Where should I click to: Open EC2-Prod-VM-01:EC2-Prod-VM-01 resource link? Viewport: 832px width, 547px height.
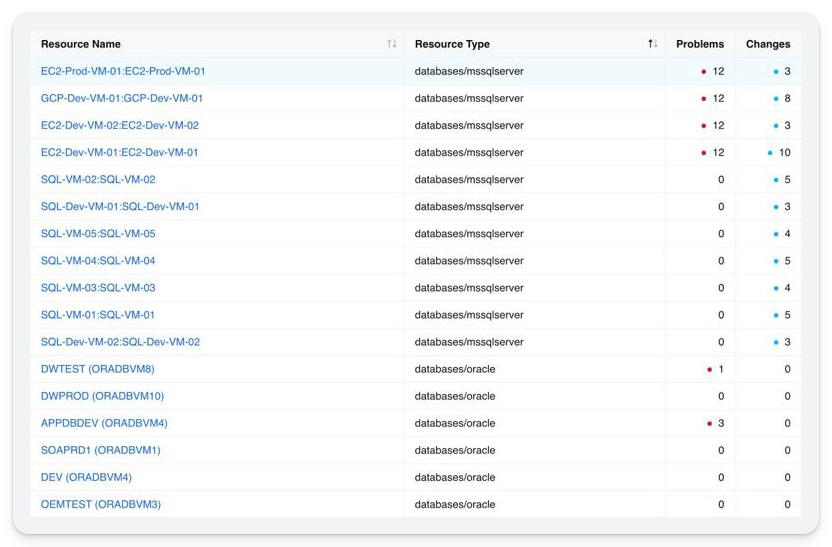click(123, 71)
